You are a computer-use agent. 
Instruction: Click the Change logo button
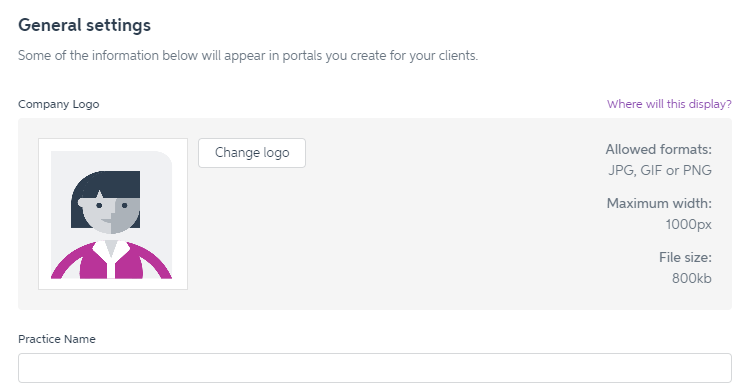[x=252, y=153]
